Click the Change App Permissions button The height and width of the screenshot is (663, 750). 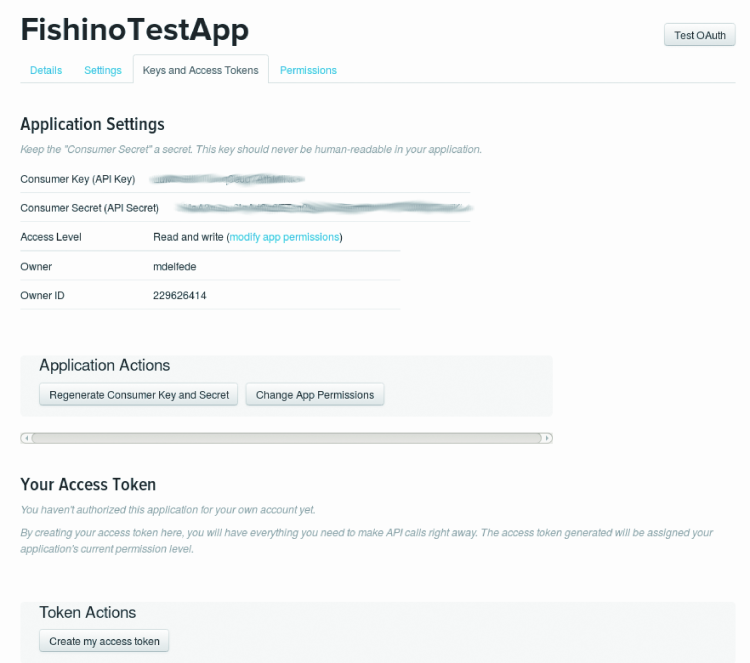(x=315, y=395)
